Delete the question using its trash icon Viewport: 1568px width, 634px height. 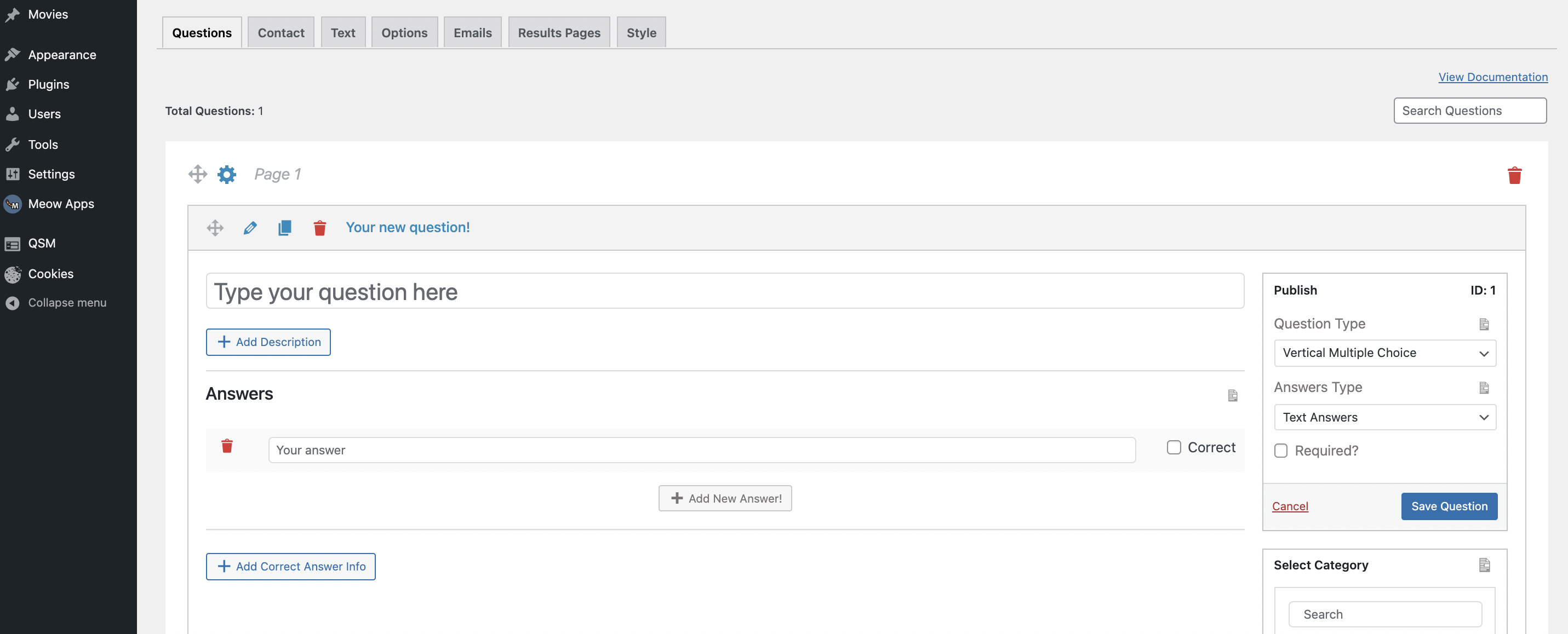click(319, 228)
